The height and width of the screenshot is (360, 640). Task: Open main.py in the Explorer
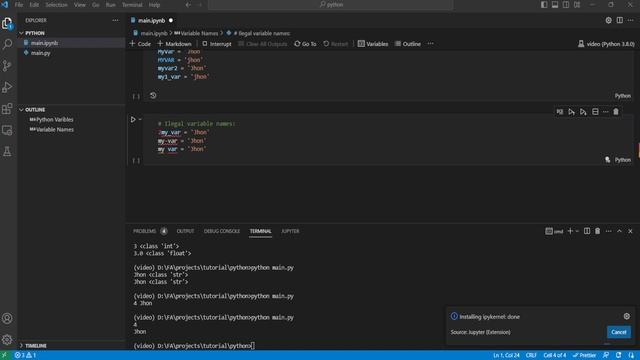click(40, 53)
